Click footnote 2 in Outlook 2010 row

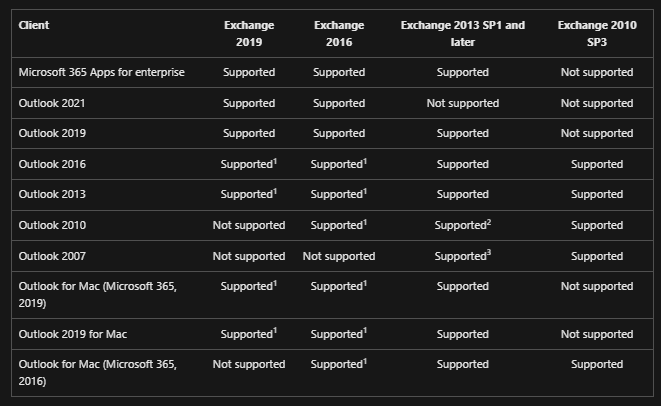(489, 222)
